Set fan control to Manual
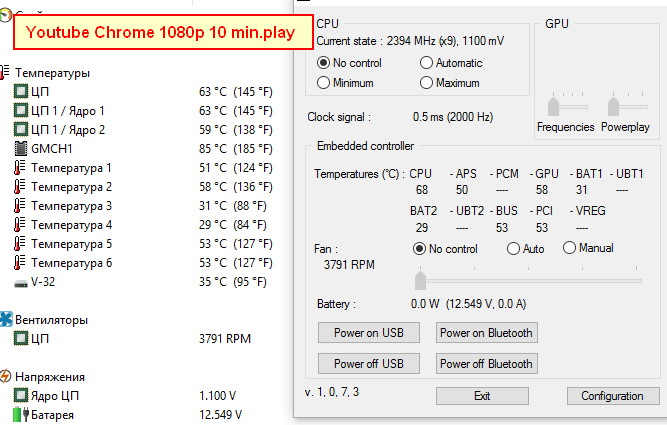This screenshot has width=667, height=425. (569, 248)
